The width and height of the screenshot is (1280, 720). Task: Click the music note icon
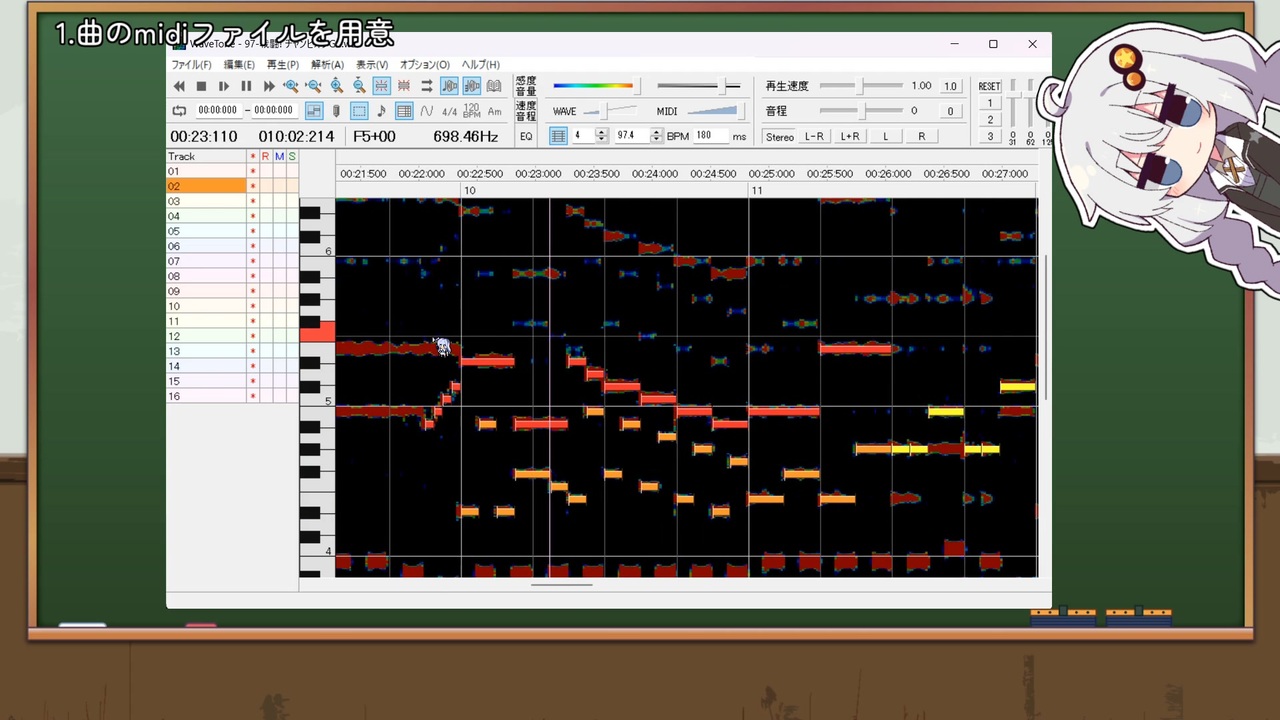[381, 111]
